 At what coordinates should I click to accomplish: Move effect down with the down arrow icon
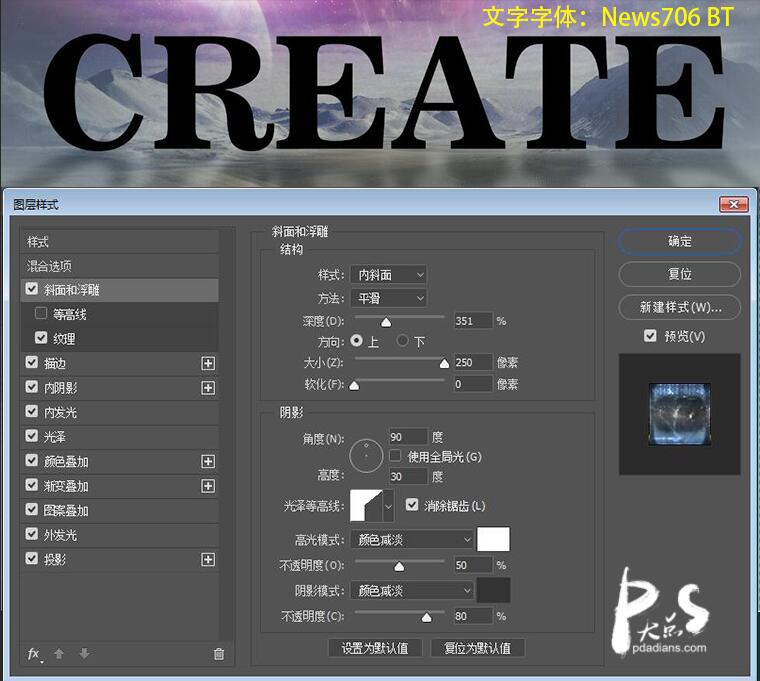pyautogui.click(x=84, y=654)
